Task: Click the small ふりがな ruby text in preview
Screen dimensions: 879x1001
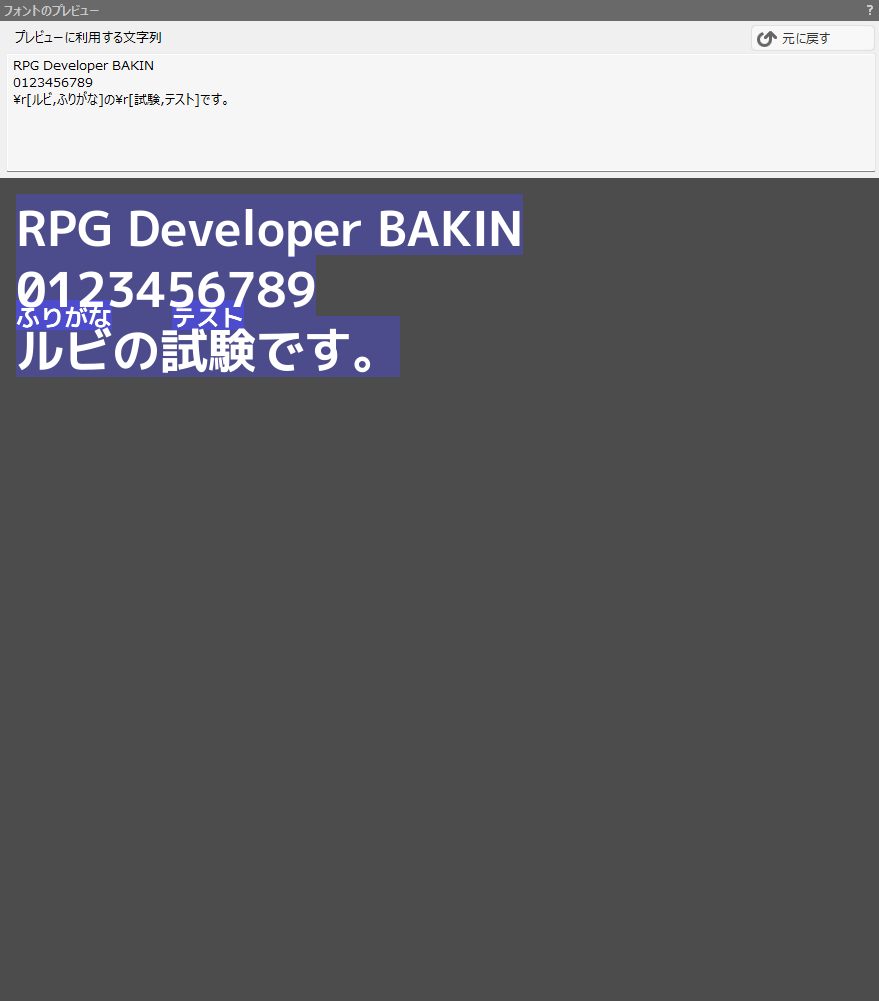Action: point(63,317)
